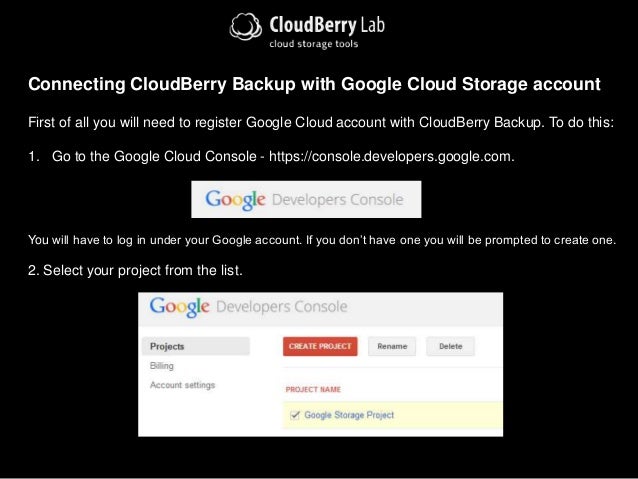Open the console.developers.google.com URL
The width and height of the screenshot is (638, 479).
pyautogui.click(x=391, y=156)
